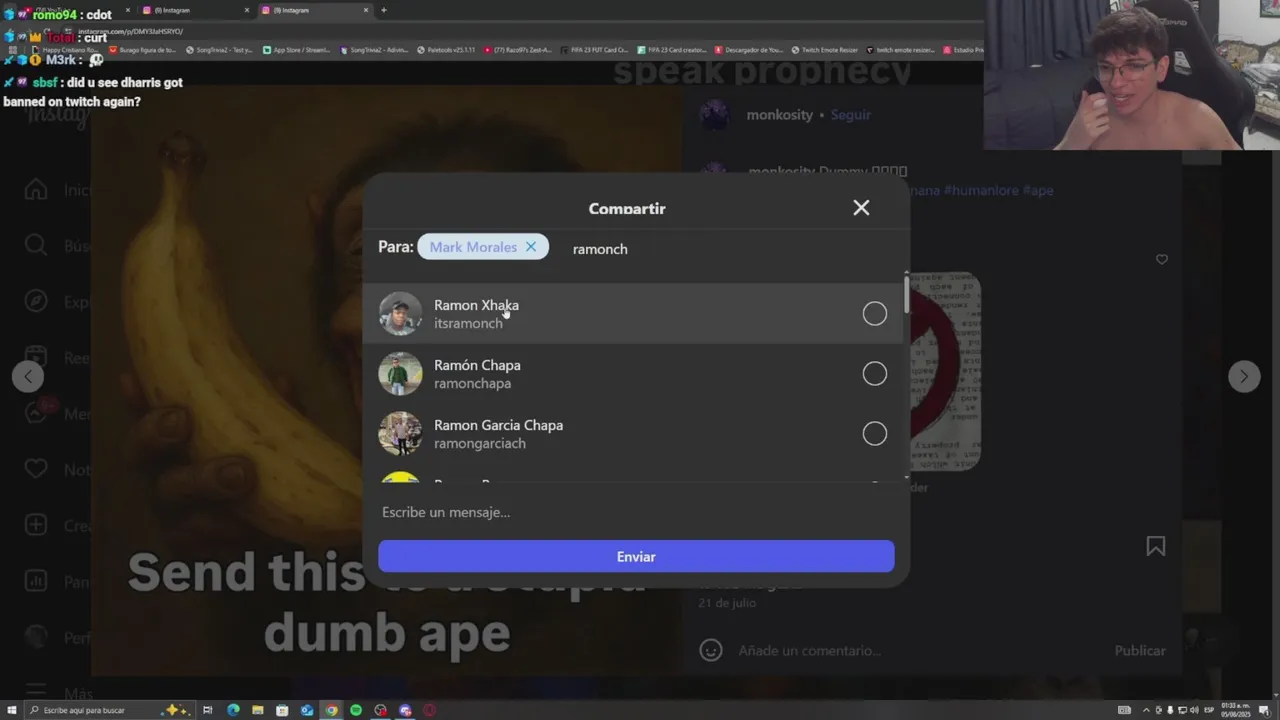The width and height of the screenshot is (1280, 720).
Task: Open monkosity profile in post header
Action: [x=779, y=115]
